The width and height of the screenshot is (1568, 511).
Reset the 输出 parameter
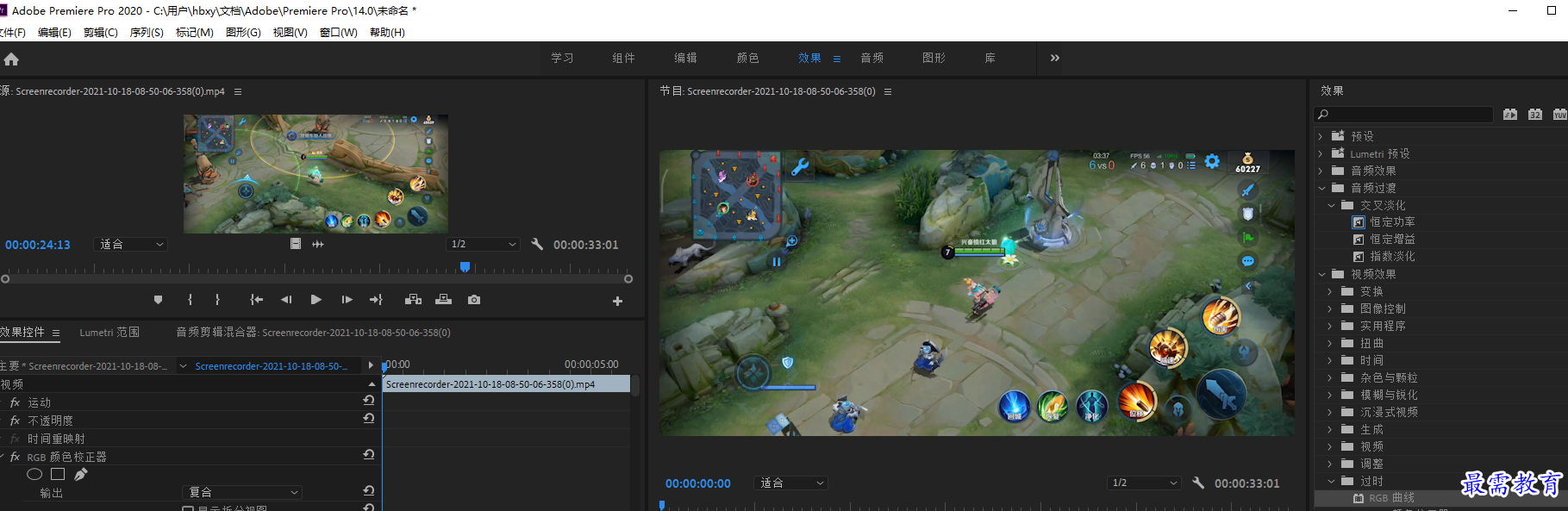tap(368, 490)
